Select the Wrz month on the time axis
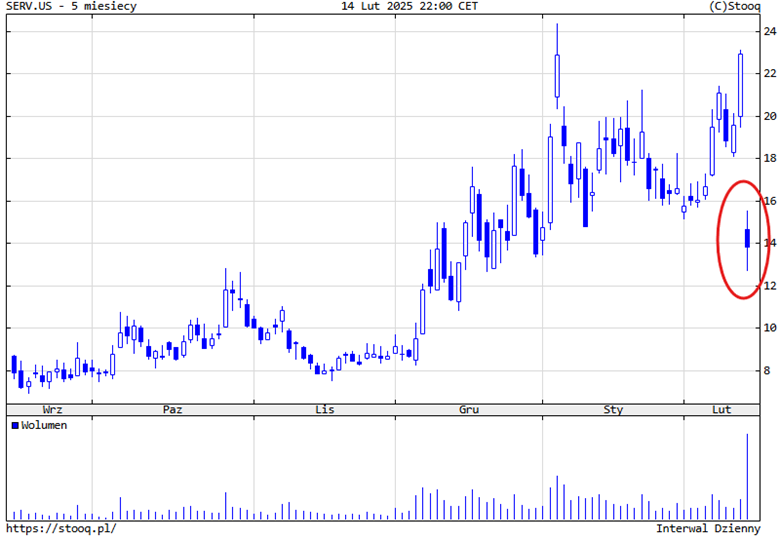780x541 pixels. click(54, 410)
